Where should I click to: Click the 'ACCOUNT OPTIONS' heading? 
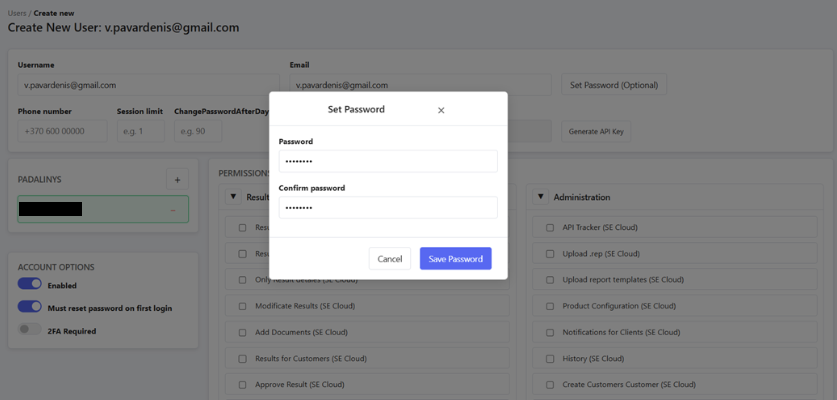pos(56,267)
